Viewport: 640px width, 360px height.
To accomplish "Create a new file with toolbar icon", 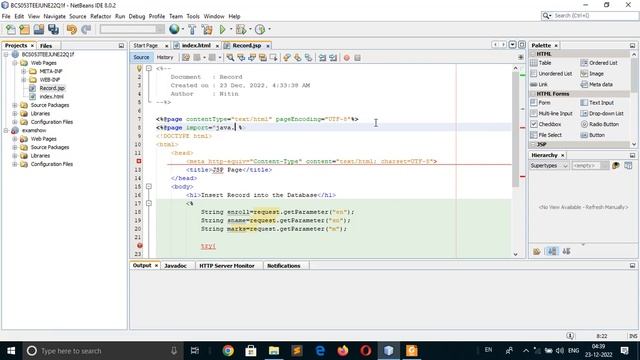I will coord(11,29).
